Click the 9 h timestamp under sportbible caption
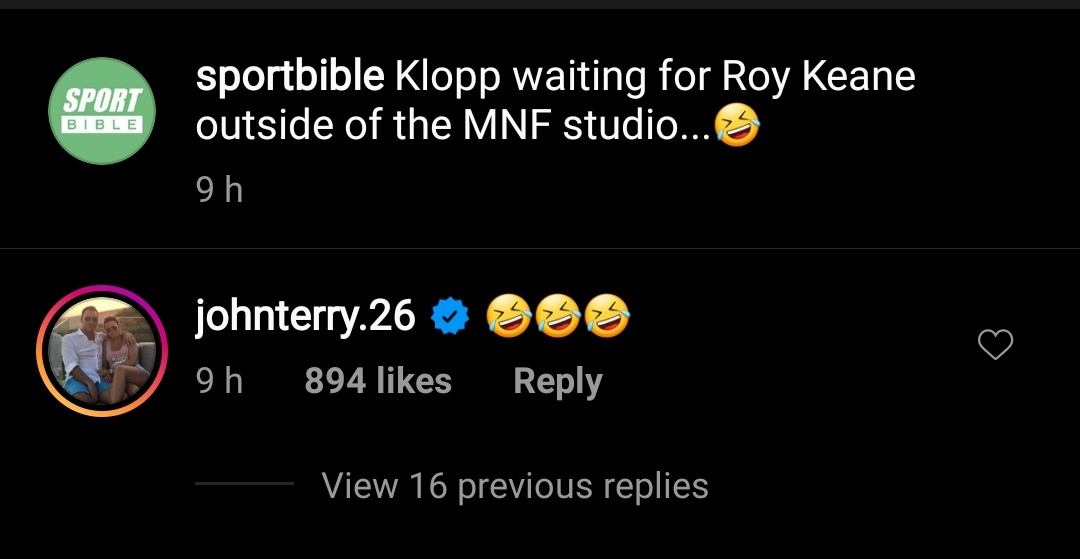The image size is (1080, 559). [219, 189]
